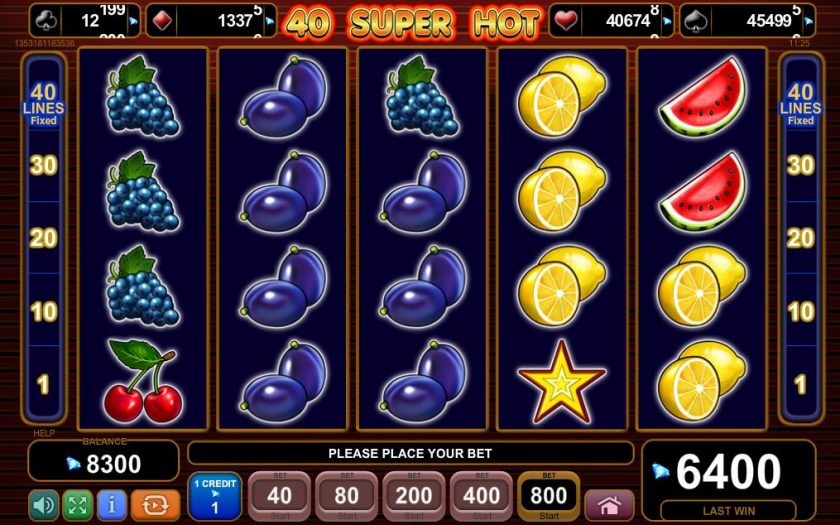Viewport: 840px width, 525px height.
Task: Select the 30 marker on left lines indicator
Action: [x=43, y=166]
